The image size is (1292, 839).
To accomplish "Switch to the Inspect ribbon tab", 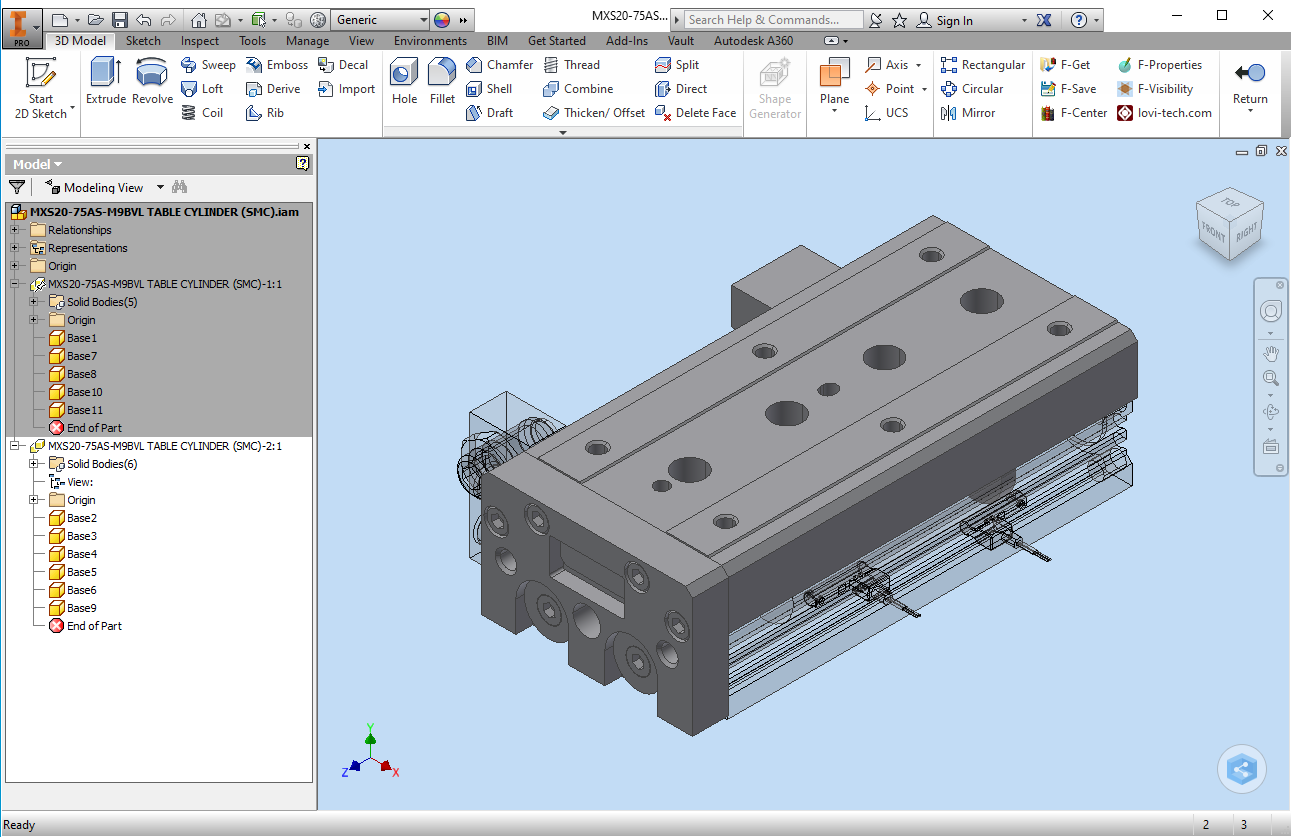I will [x=200, y=41].
